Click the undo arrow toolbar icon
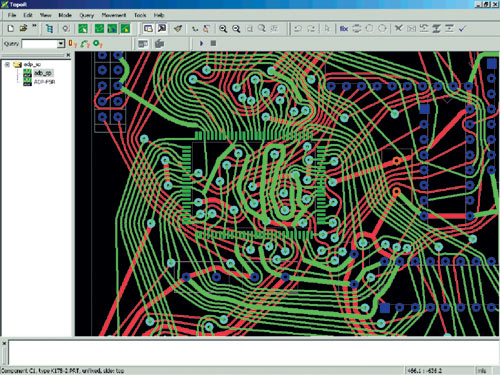Viewport: 500px width, 375px height. coord(298,29)
